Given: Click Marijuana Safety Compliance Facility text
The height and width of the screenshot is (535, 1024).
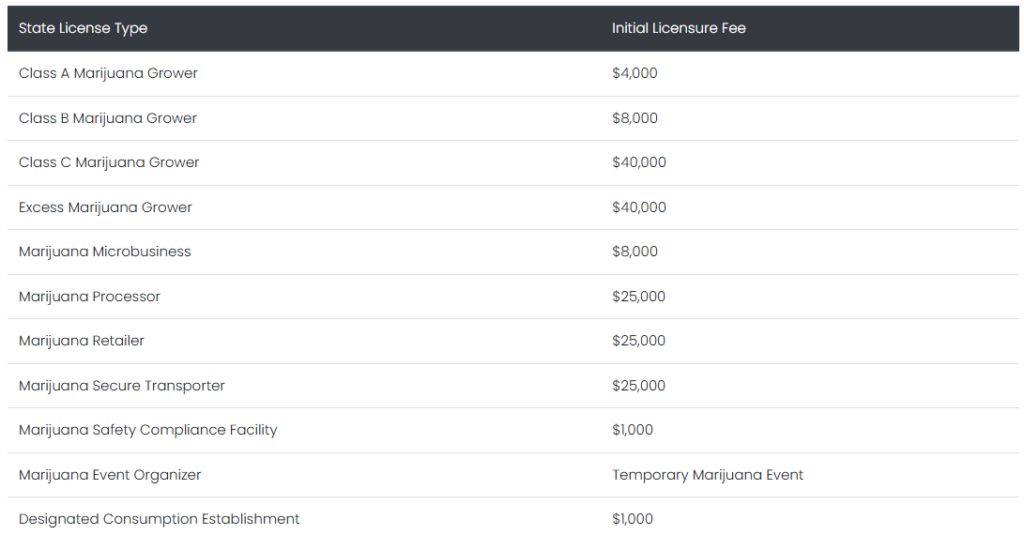Looking at the screenshot, I should click(x=148, y=430).
